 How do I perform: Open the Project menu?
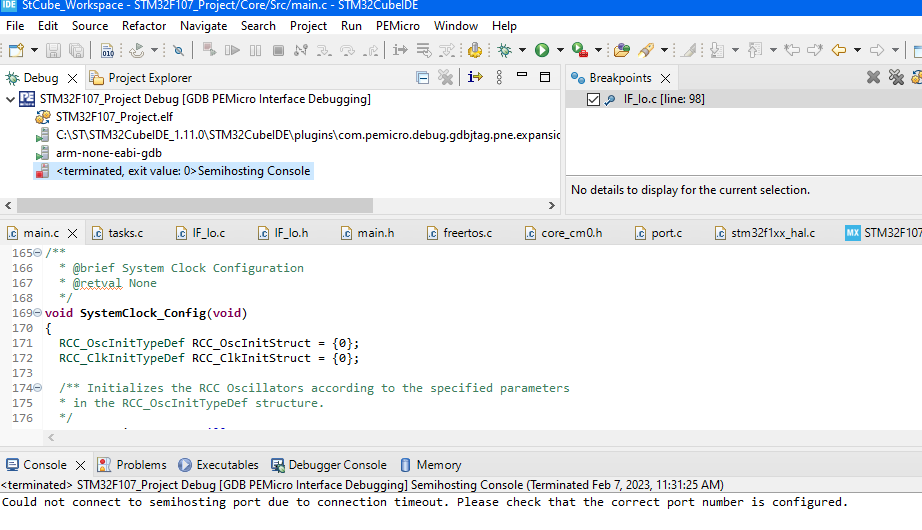308,26
